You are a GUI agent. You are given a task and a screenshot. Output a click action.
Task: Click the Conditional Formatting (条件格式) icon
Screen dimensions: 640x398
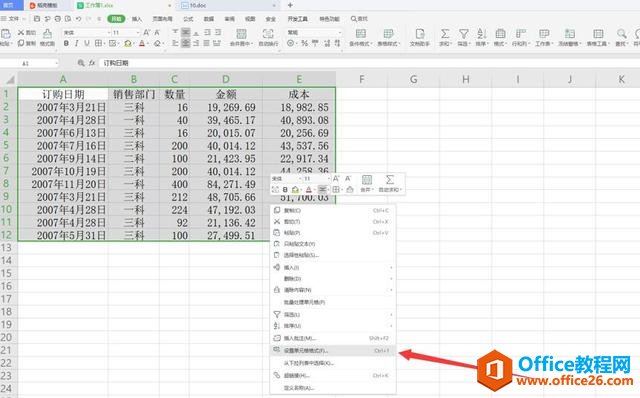(360, 33)
